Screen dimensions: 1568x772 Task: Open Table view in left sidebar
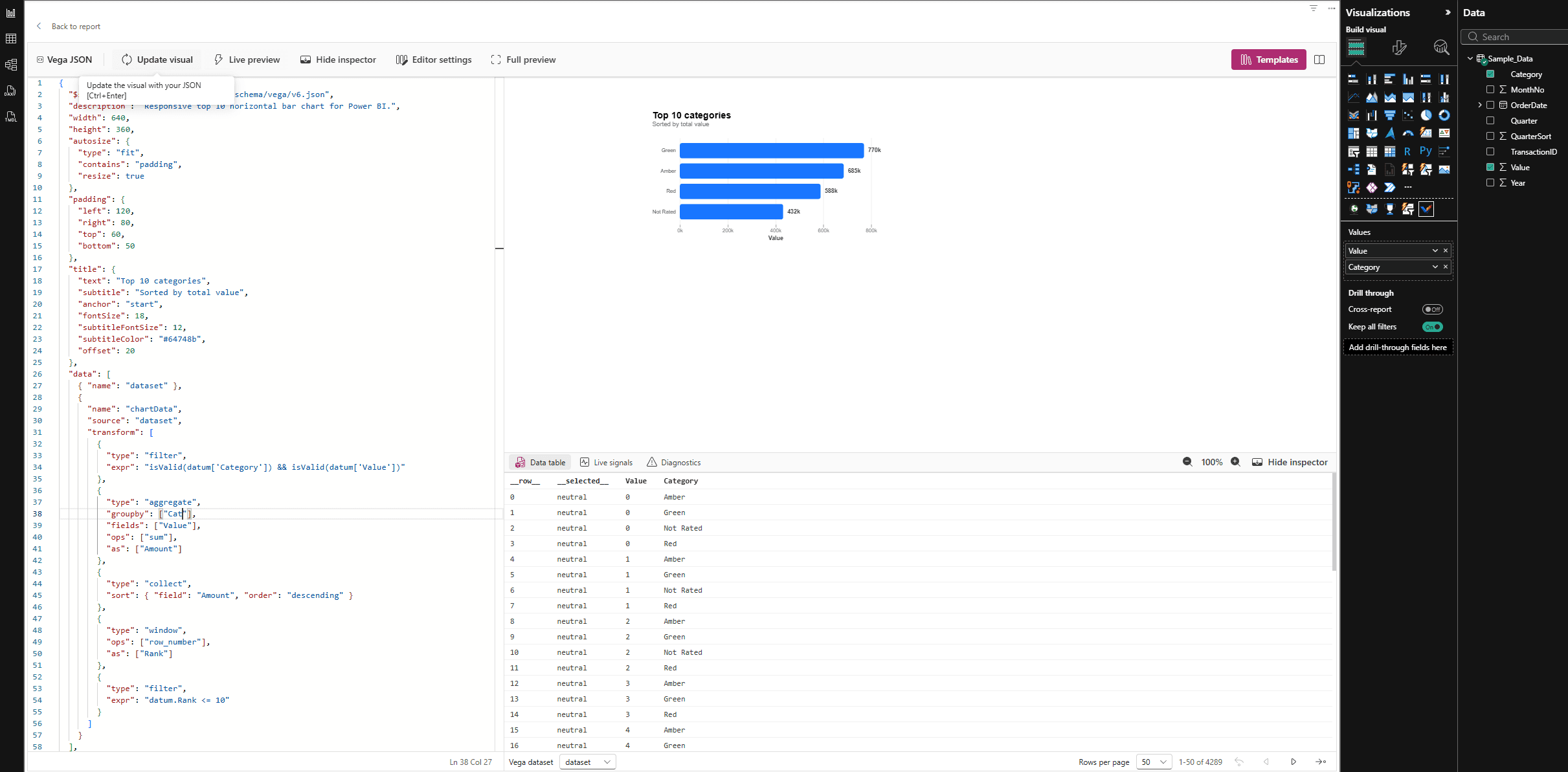[11, 39]
